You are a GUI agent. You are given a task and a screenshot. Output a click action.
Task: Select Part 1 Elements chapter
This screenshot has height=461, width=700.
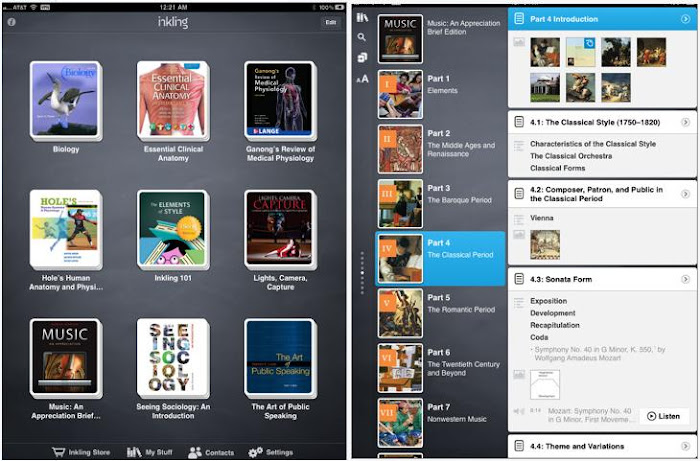[x=441, y=94]
